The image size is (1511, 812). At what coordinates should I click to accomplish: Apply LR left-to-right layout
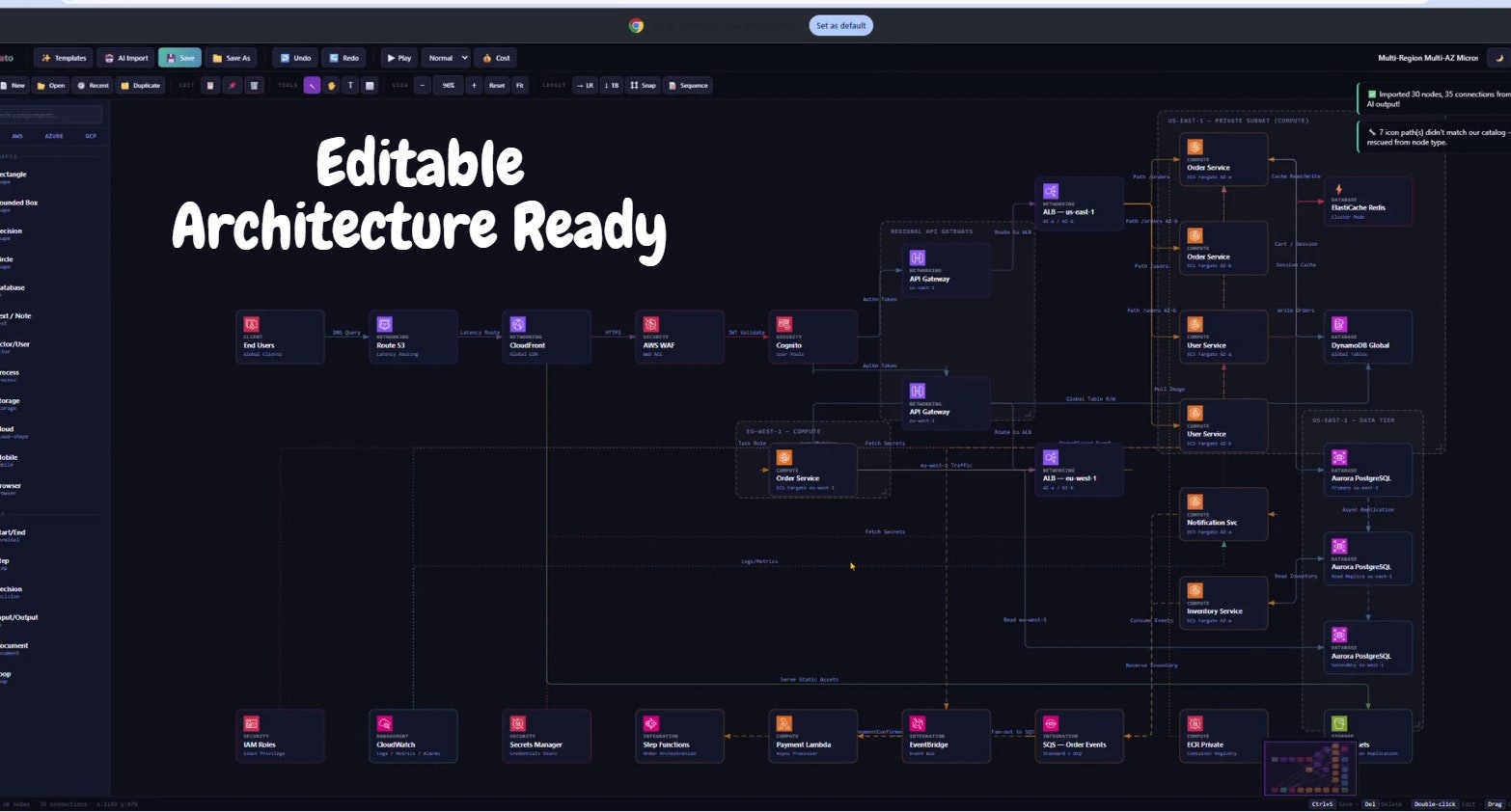click(x=585, y=86)
